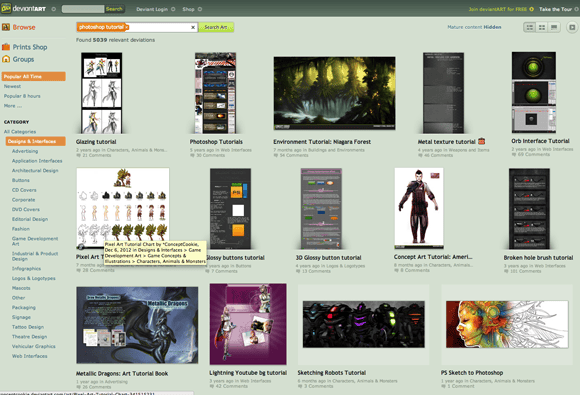Open the Game Development Art subcategory
580x395 pixels.
(x=35, y=241)
